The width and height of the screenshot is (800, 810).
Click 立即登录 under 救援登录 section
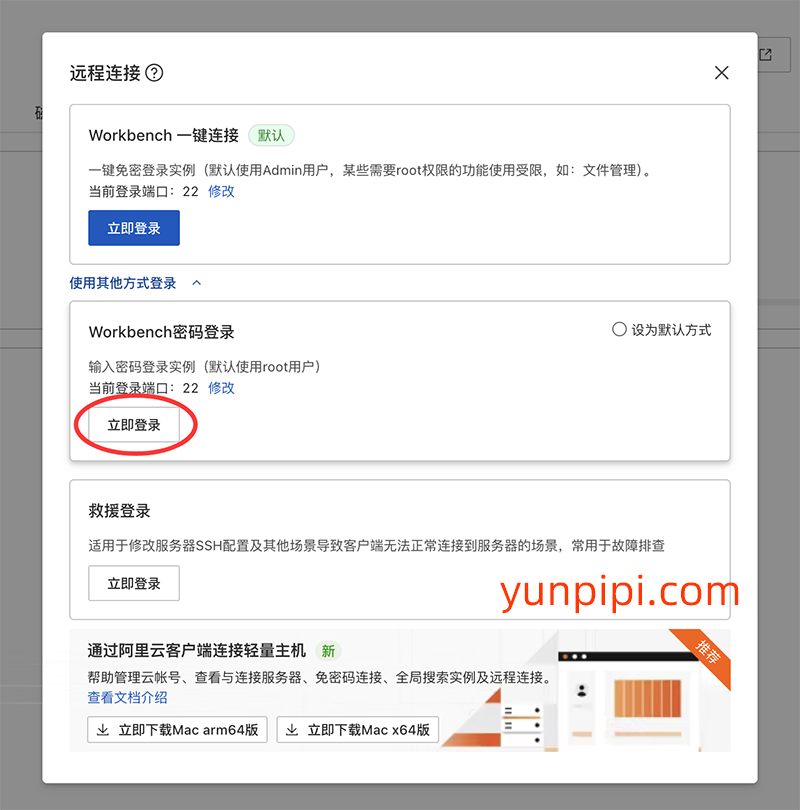tap(133, 583)
